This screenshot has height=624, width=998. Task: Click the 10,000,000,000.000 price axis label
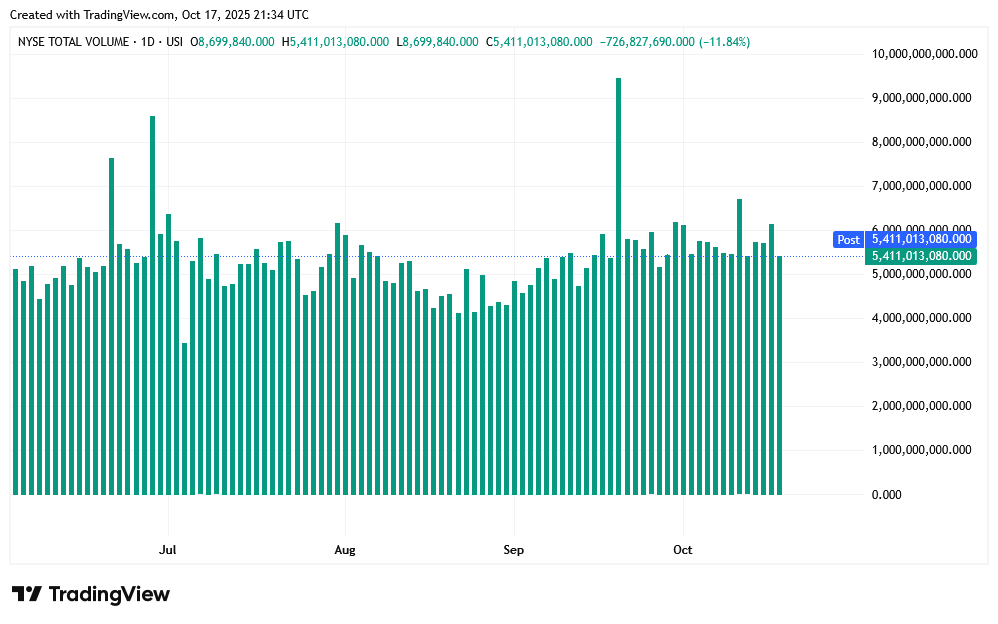[920, 54]
